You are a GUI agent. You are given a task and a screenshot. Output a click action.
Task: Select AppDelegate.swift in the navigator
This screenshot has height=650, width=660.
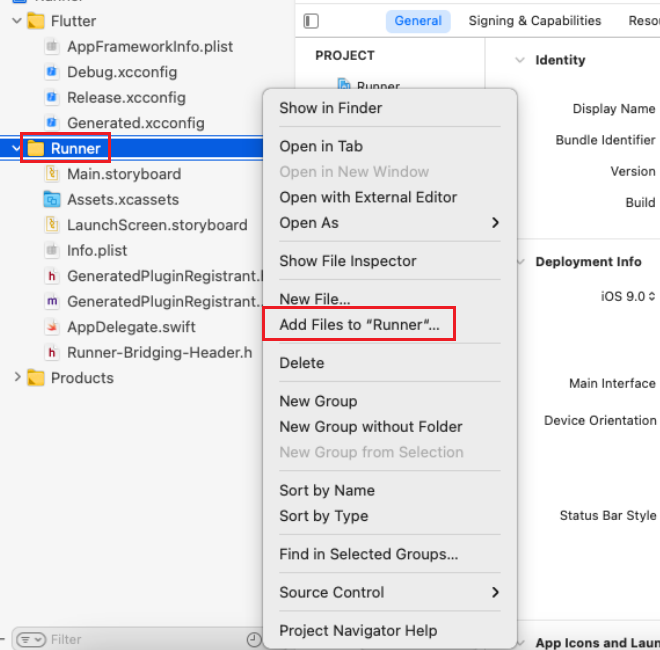(x=131, y=327)
